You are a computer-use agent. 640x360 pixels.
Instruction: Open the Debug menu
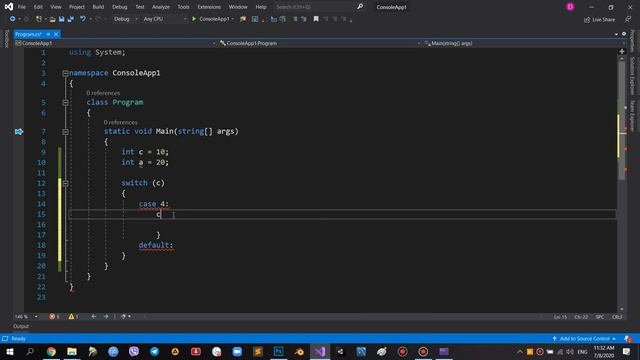120,7
